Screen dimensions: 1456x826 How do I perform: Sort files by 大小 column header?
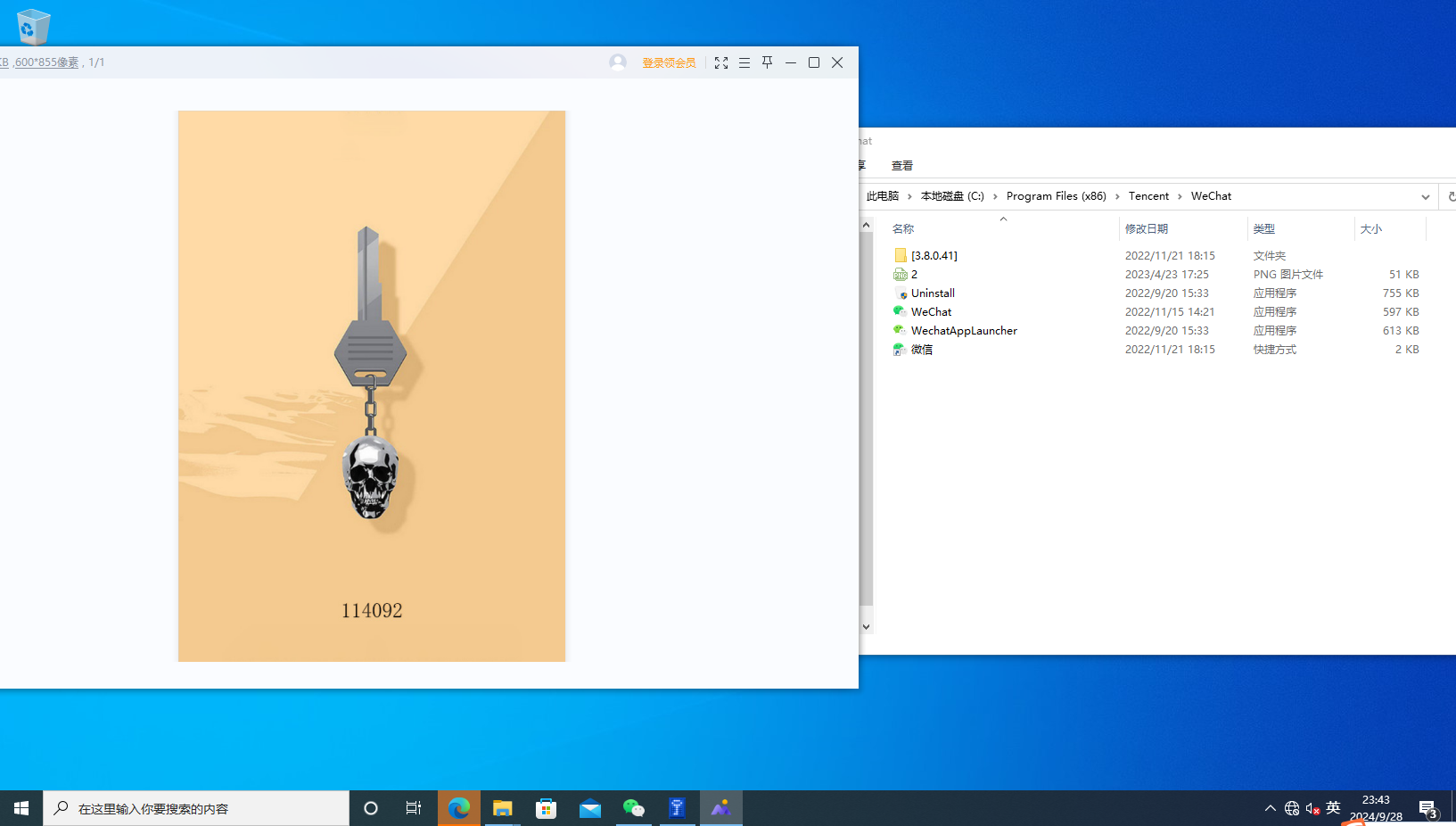[1371, 229]
